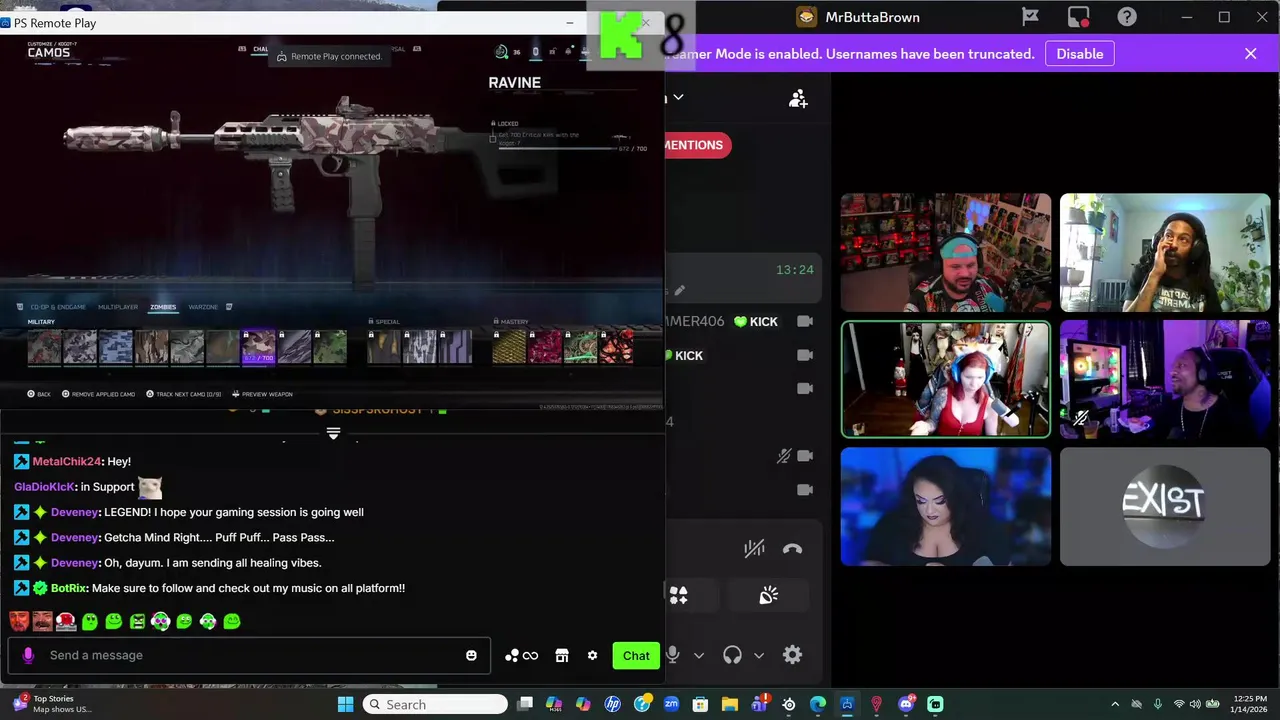This screenshot has width=1280, height=720.
Task: Open the emoji picker in Kick chat
Action: (471, 655)
